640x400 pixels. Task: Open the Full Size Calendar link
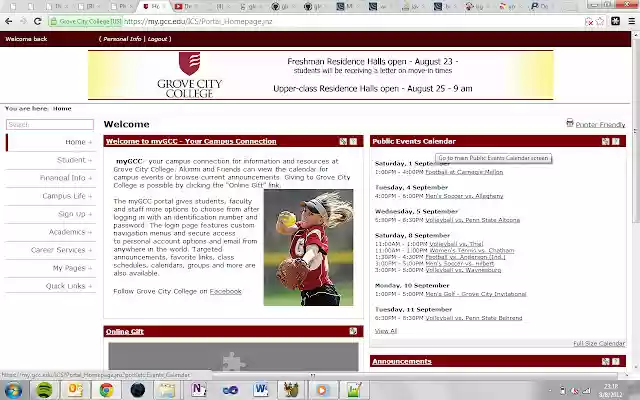click(x=599, y=343)
